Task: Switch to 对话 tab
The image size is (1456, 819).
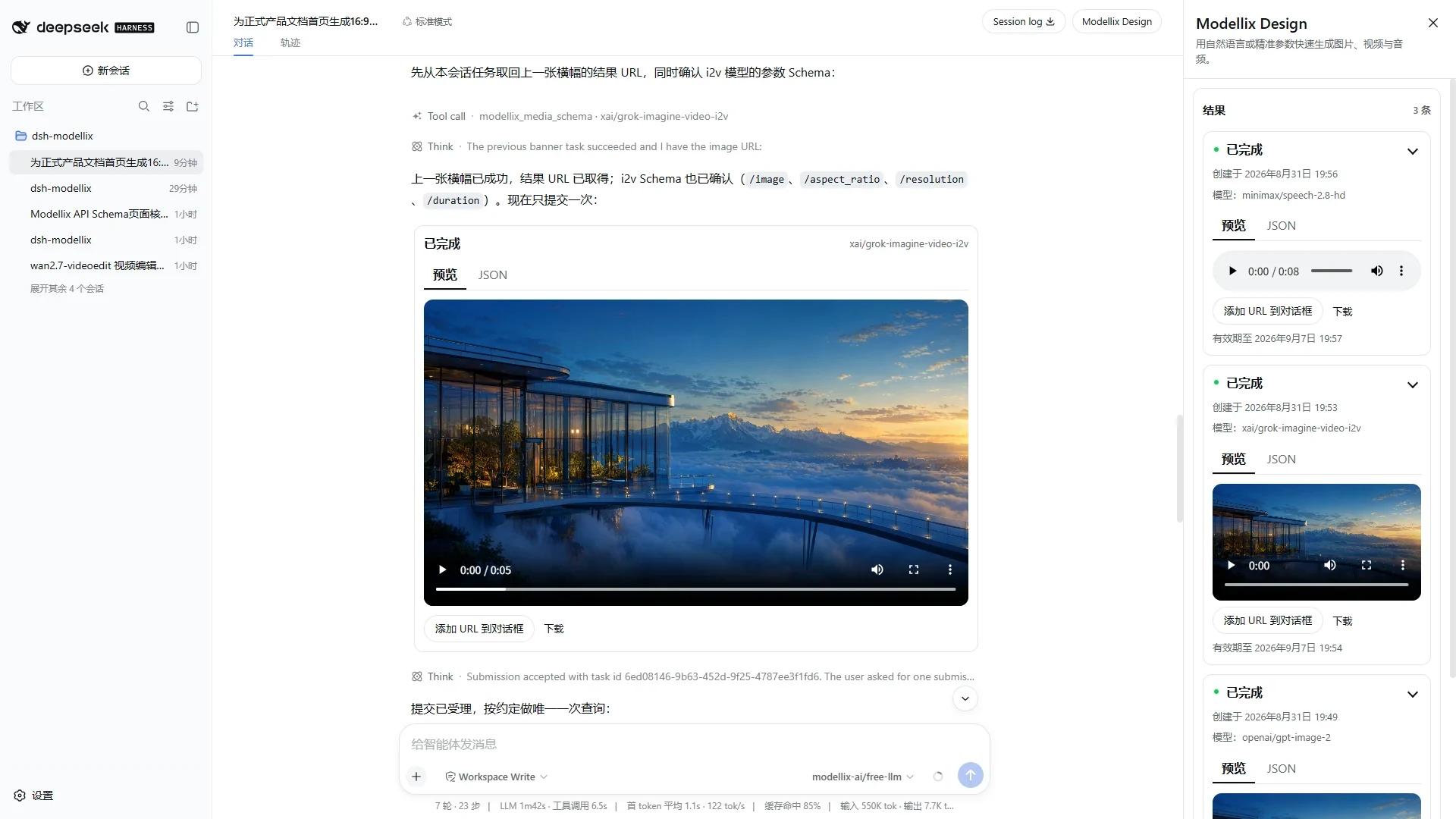Action: [243, 42]
